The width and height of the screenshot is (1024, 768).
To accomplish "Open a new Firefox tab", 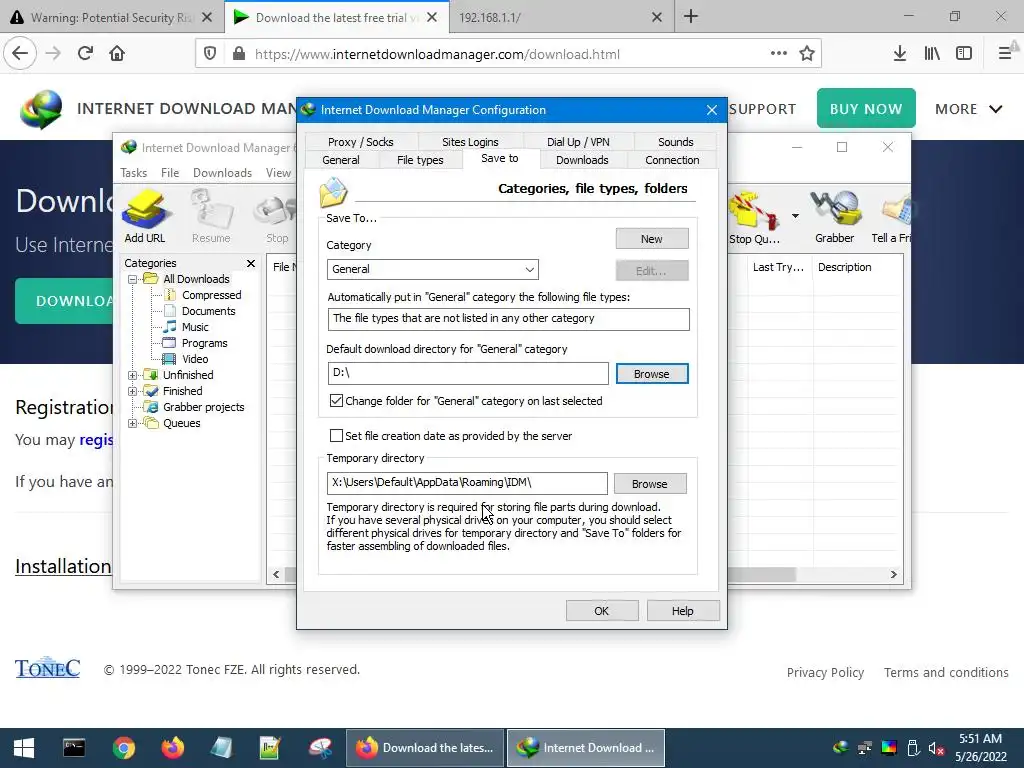I will [x=691, y=17].
